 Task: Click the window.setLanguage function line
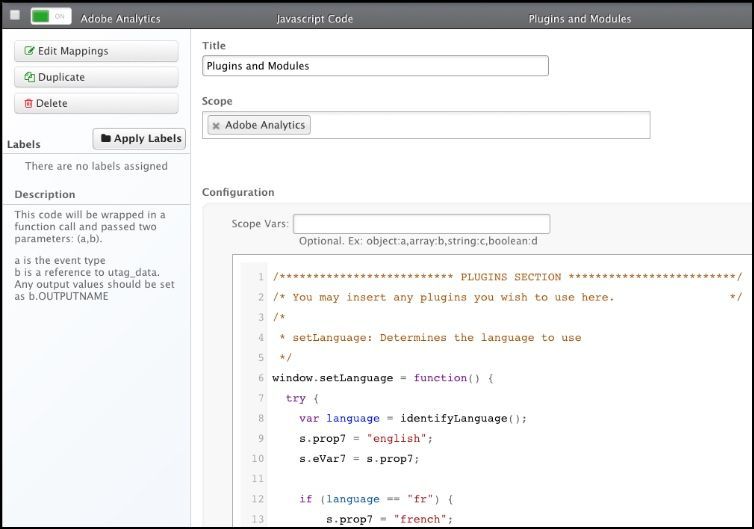[x=383, y=378]
